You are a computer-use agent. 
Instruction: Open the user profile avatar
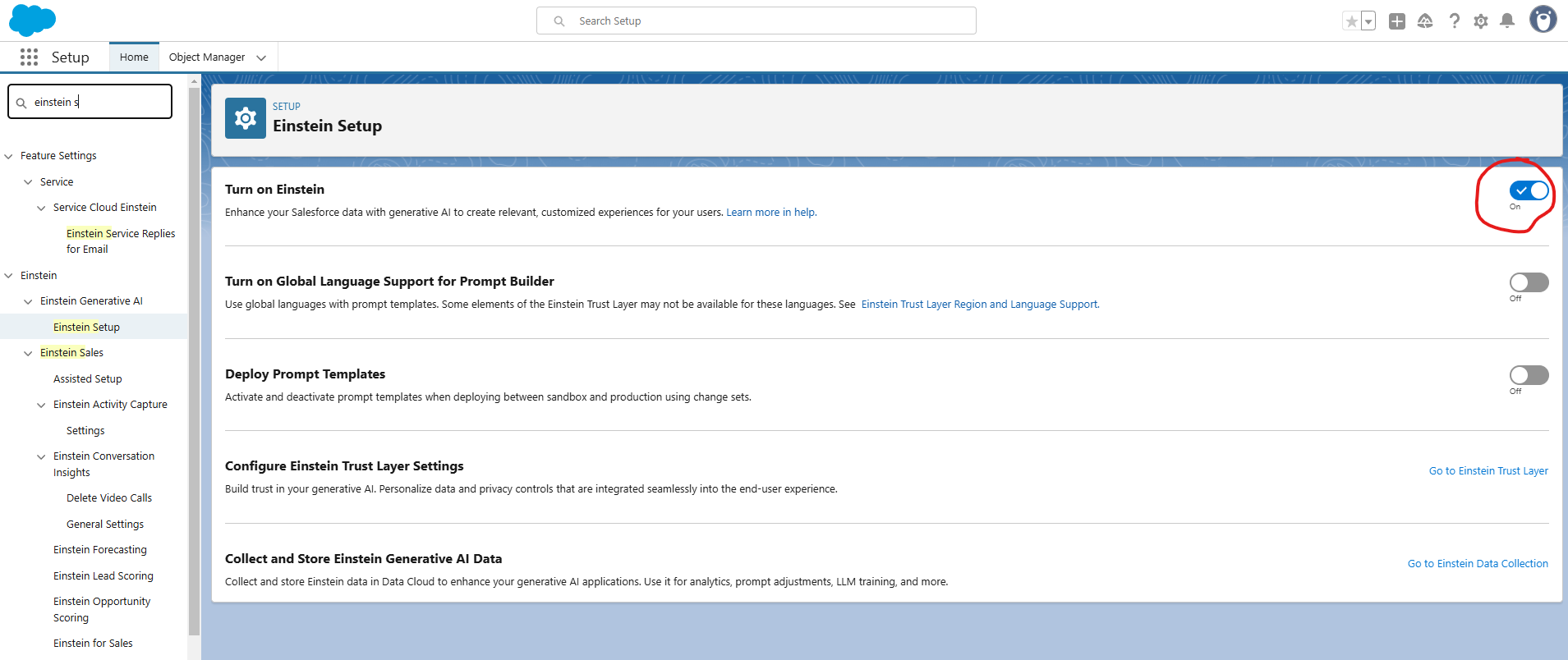1543,19
